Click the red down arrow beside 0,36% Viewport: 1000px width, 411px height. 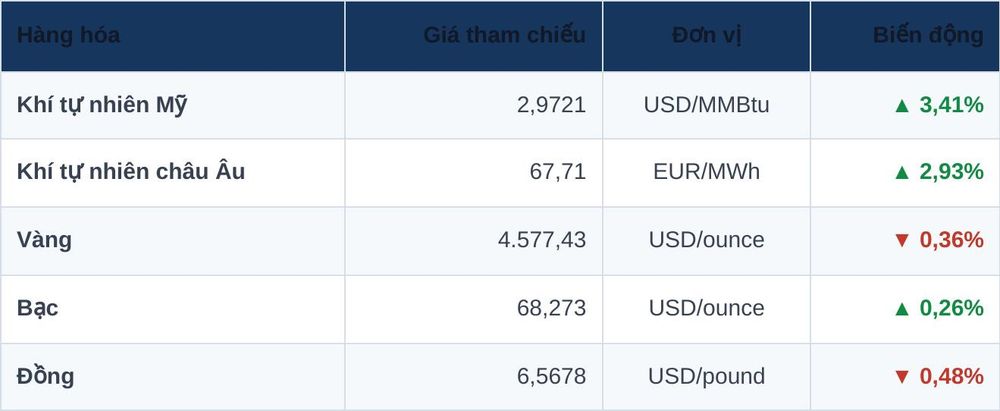[902, 241]
